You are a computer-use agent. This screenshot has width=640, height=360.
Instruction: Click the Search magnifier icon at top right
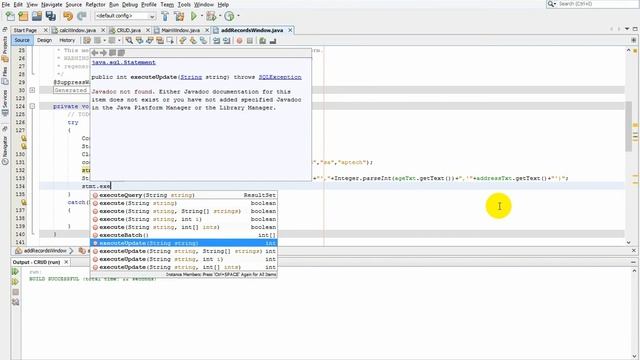(551, 4)
